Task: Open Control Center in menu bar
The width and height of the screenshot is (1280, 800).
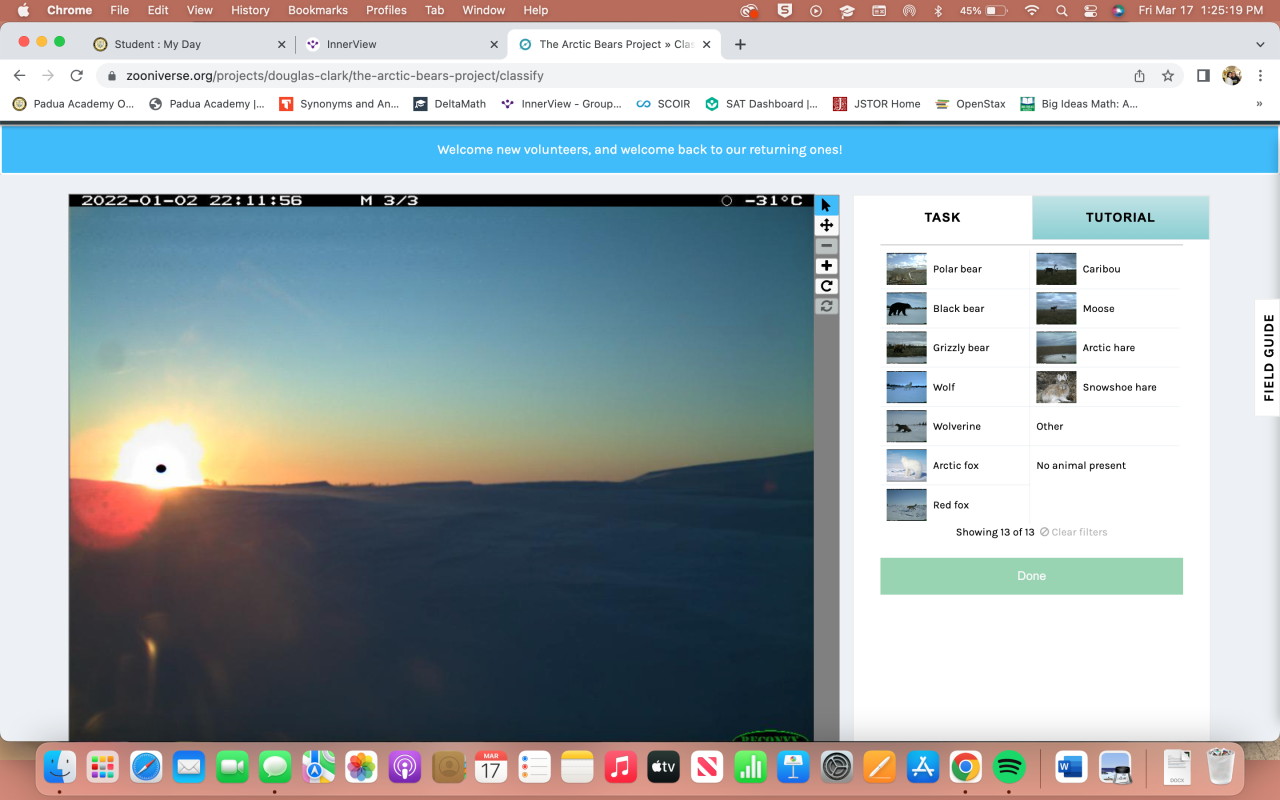Action: click(x=1089, y=10)
